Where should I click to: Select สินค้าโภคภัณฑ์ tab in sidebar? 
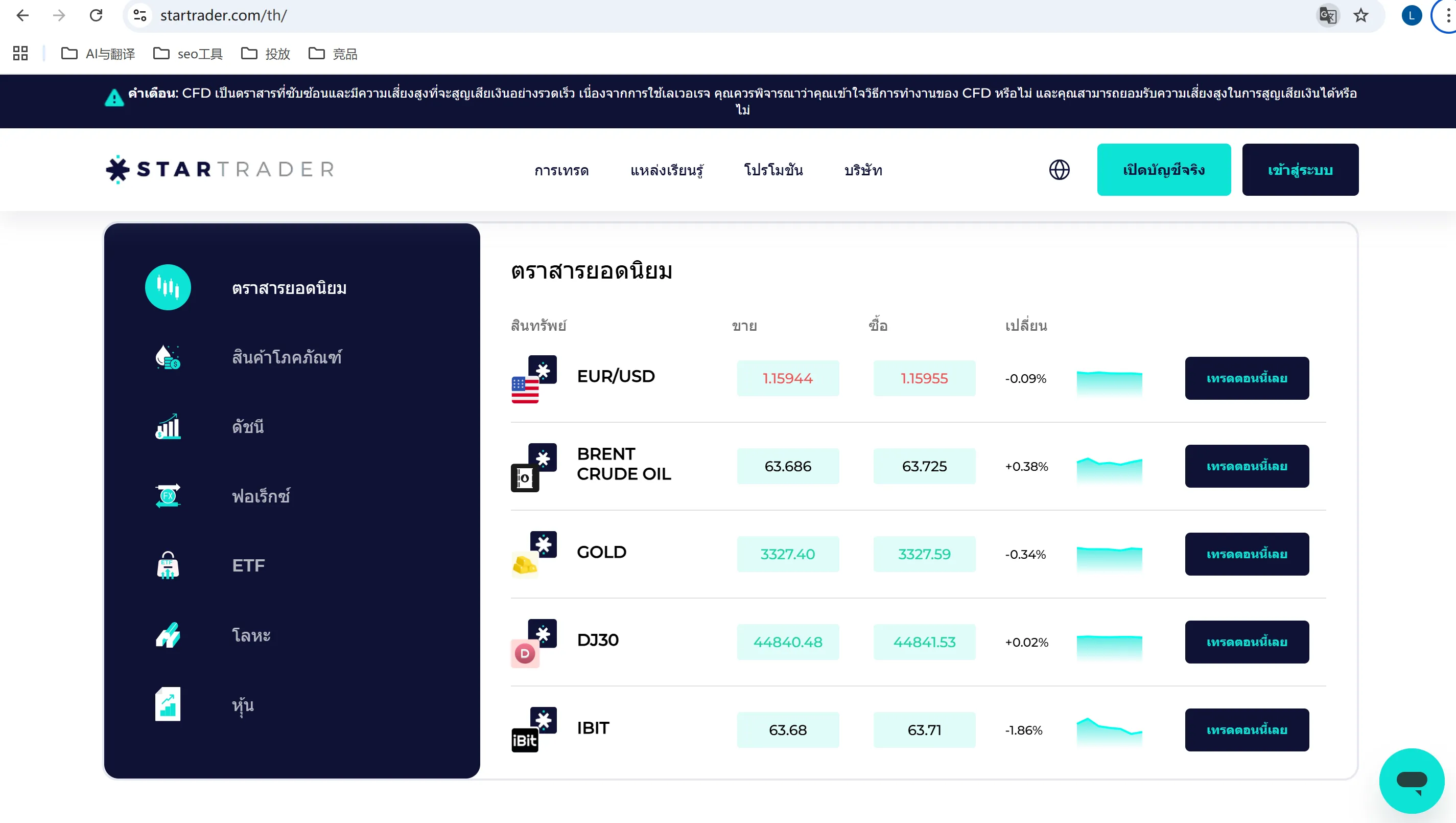(x=287, y=357)
